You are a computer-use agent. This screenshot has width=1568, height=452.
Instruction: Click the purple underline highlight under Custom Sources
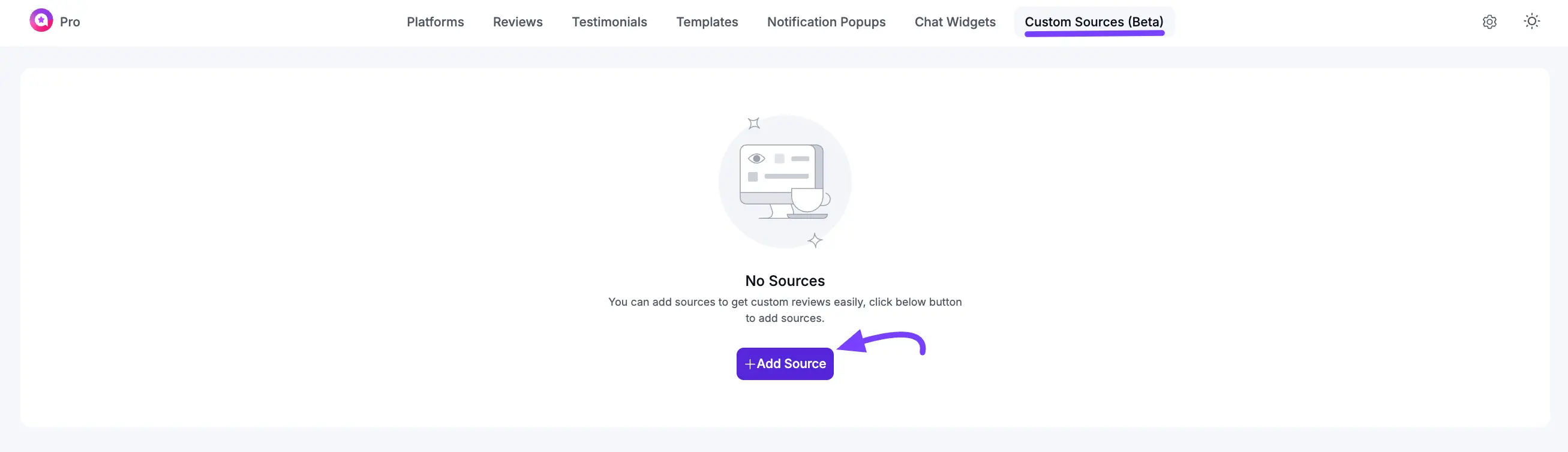[x=1095, y=35]
